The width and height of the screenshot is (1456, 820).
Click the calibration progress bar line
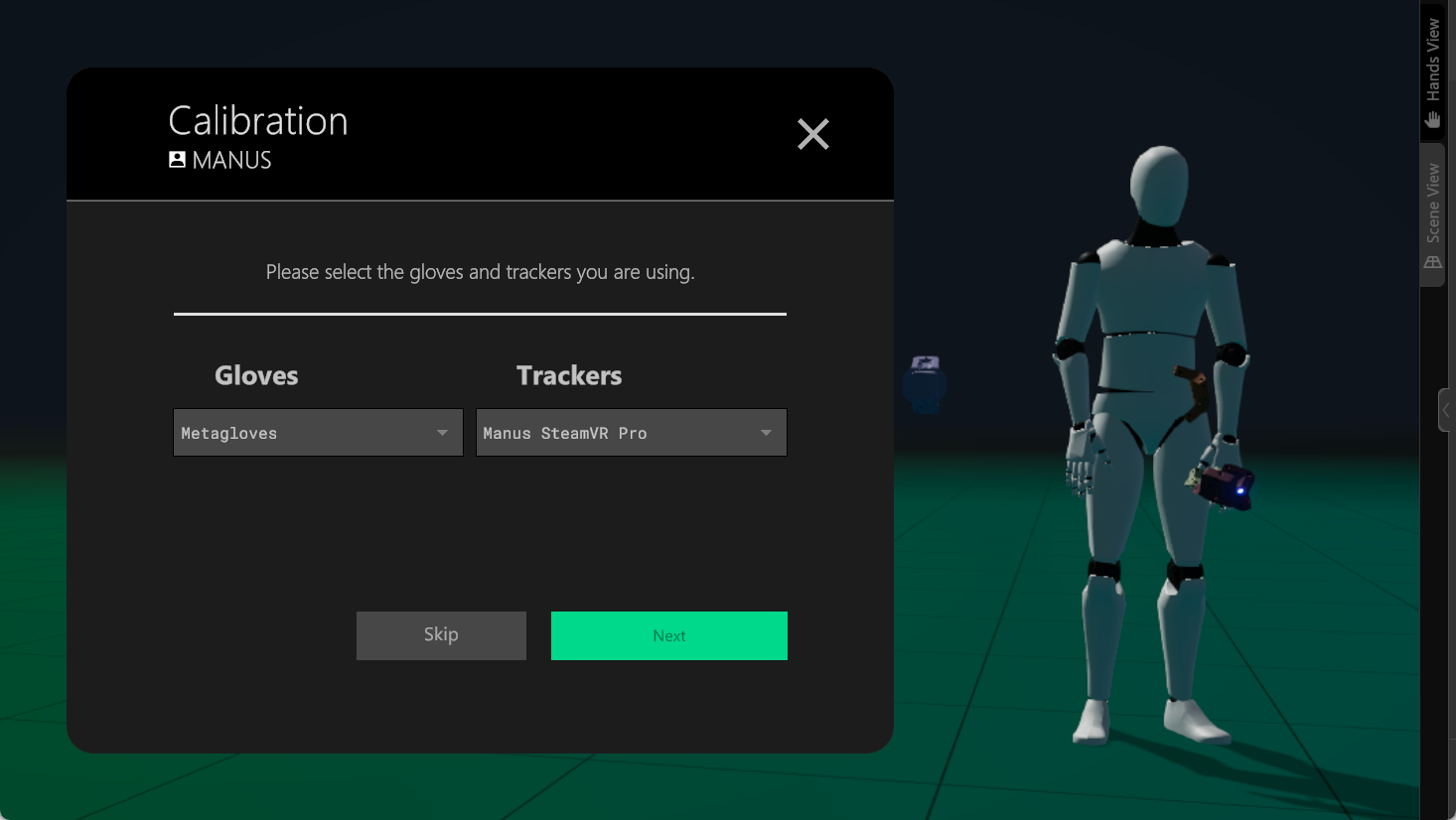point(480,314)
